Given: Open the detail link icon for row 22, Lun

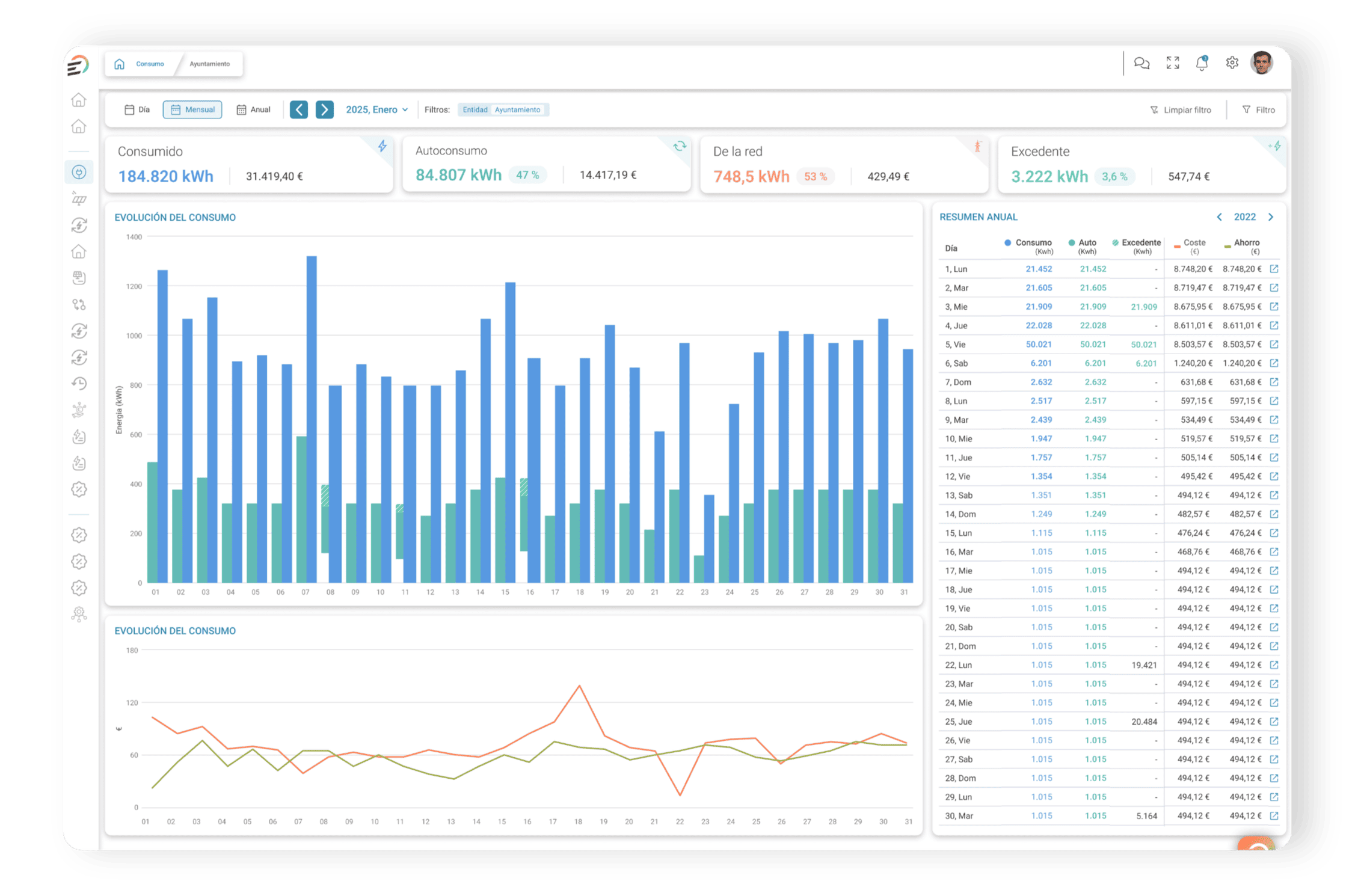Looking at the screenshot, I should pyautogui.click(x=1274, y=665).
